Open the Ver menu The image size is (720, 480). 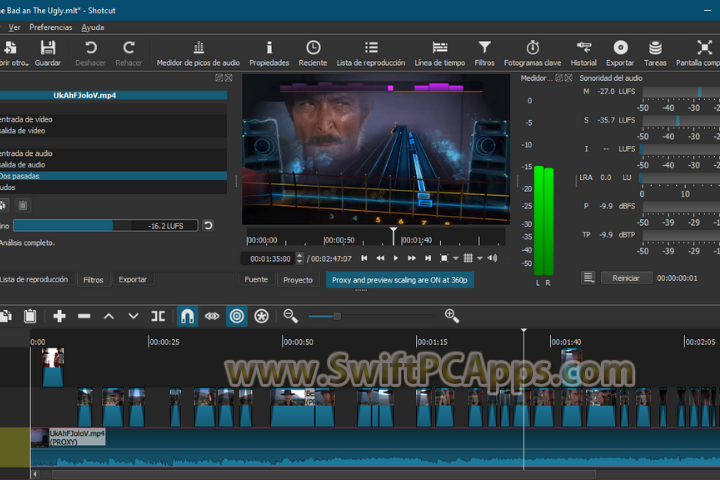click(14, 28)
